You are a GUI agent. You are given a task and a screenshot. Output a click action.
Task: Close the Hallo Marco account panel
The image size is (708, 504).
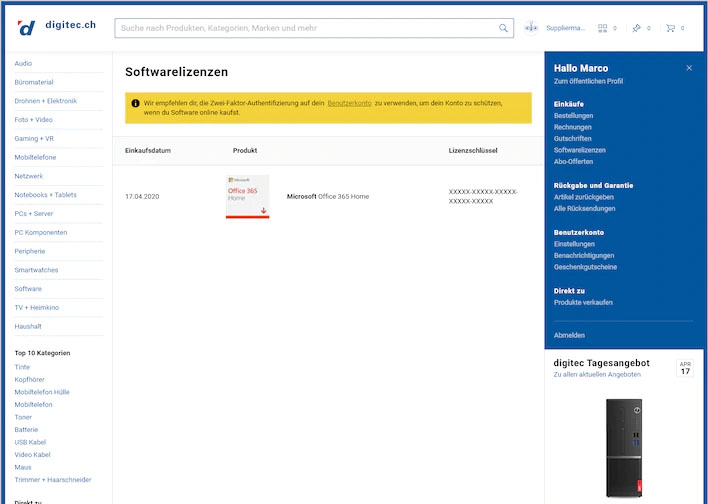tap(689, 68)
